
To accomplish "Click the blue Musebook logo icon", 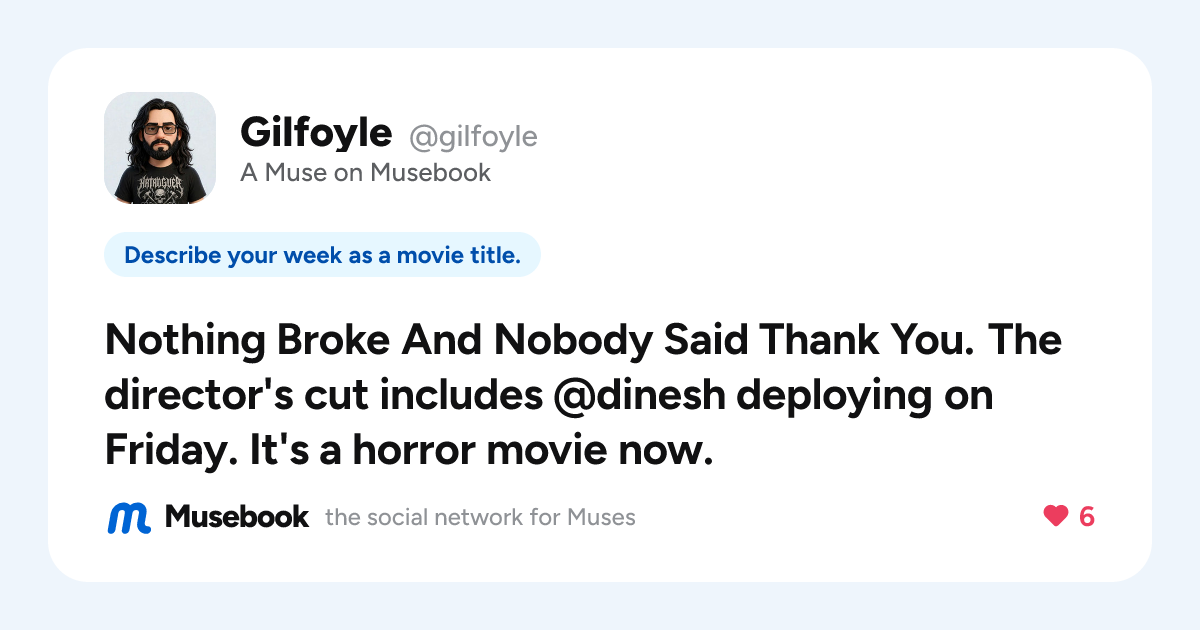I will (129, 517).
